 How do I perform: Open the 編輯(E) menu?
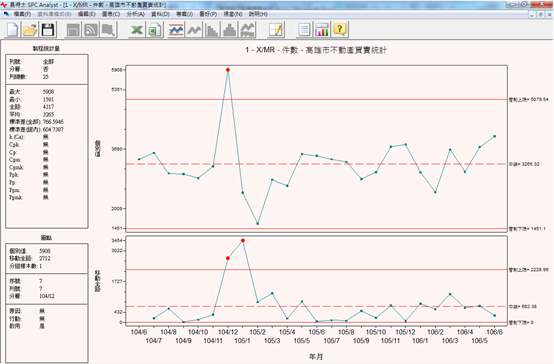(87, 14)
